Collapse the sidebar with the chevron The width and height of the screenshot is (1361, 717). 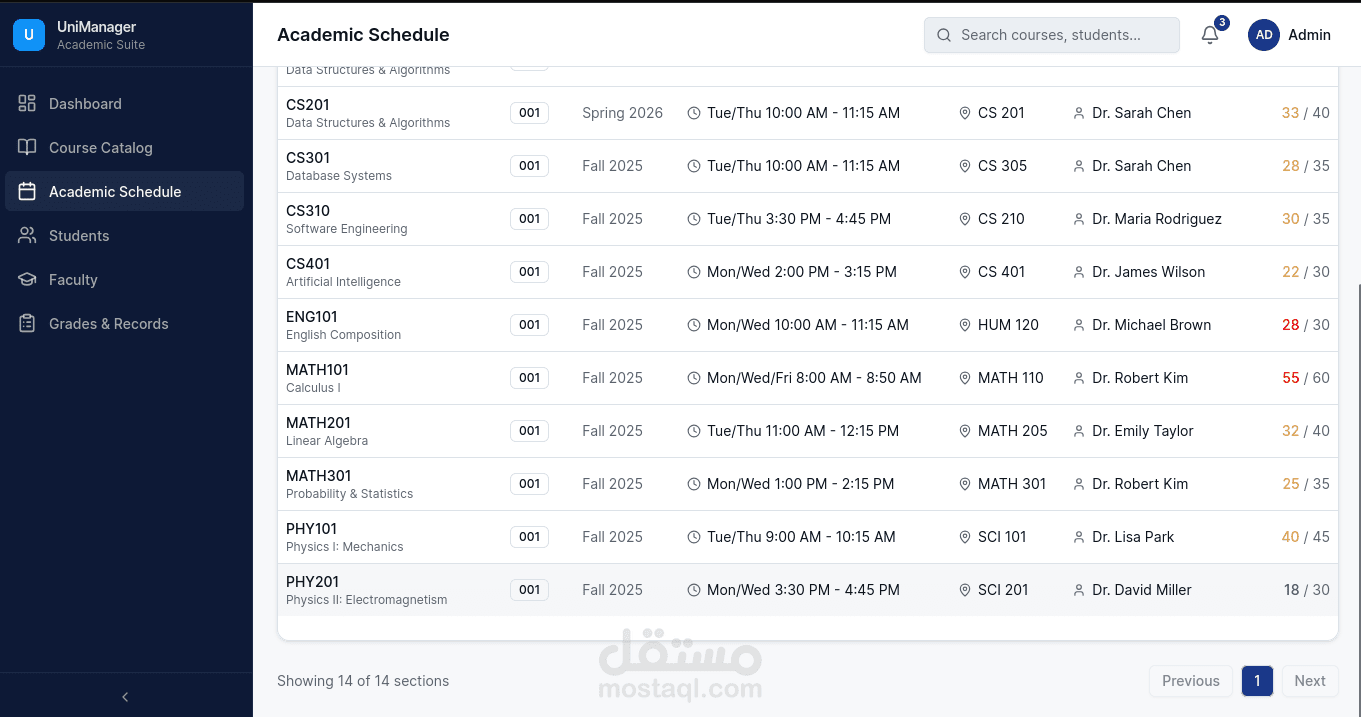pos(125,697)
